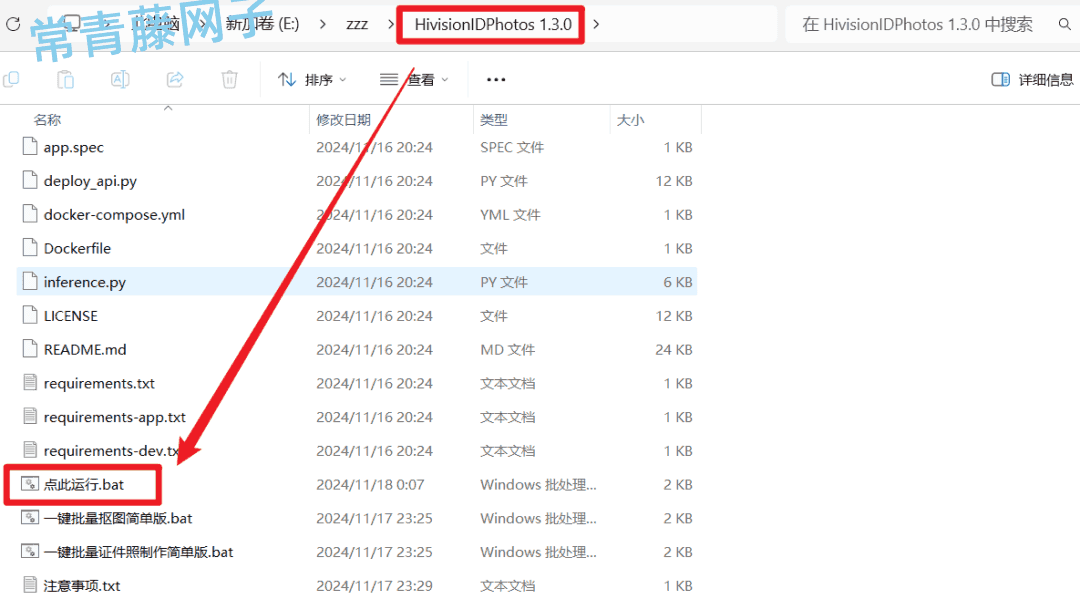Click the 6 KB size cell
This screenshot has height=599, width=1080.
pos(678,282)
